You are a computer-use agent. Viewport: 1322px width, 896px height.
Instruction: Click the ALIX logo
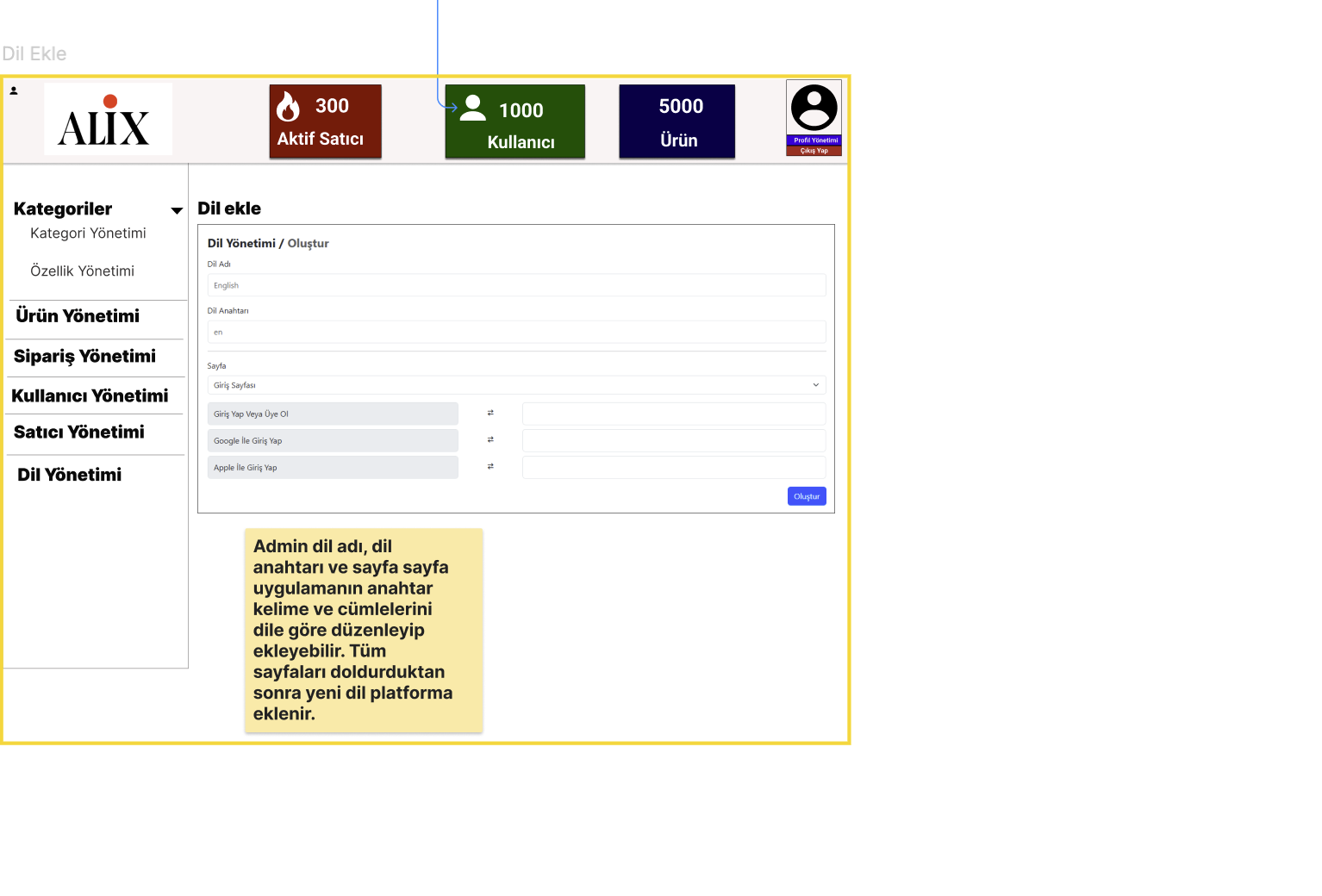[108, 119]
